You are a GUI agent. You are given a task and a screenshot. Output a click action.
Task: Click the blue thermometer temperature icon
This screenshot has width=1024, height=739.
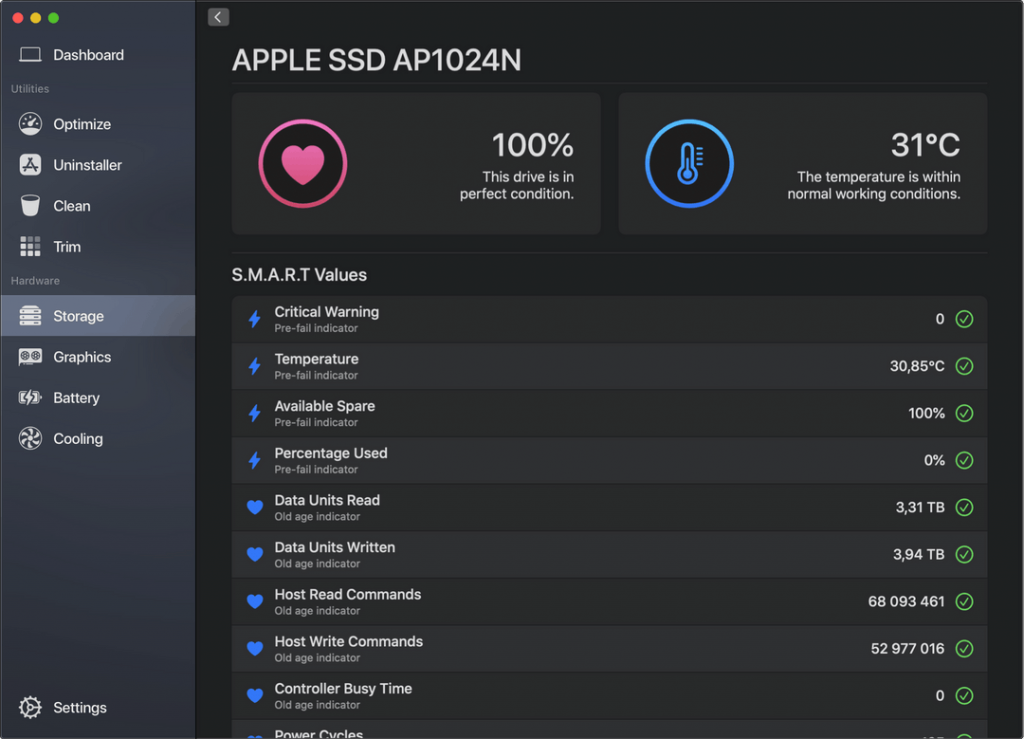[689, 163]
